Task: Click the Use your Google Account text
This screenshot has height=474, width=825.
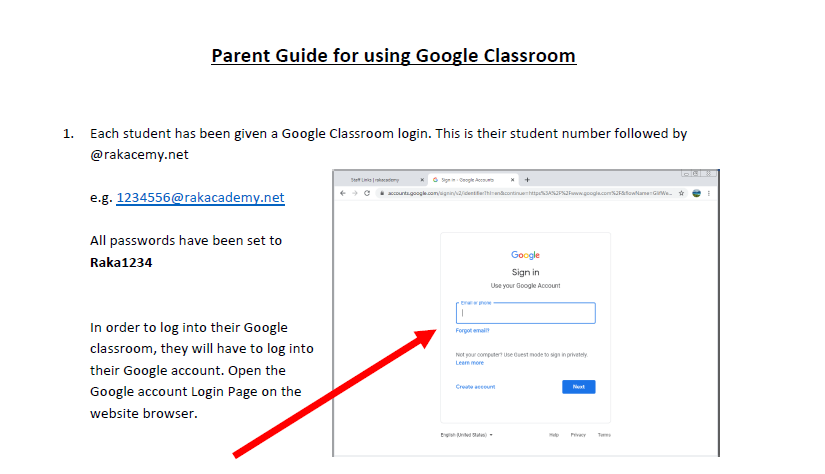Action: pos(526,286)
